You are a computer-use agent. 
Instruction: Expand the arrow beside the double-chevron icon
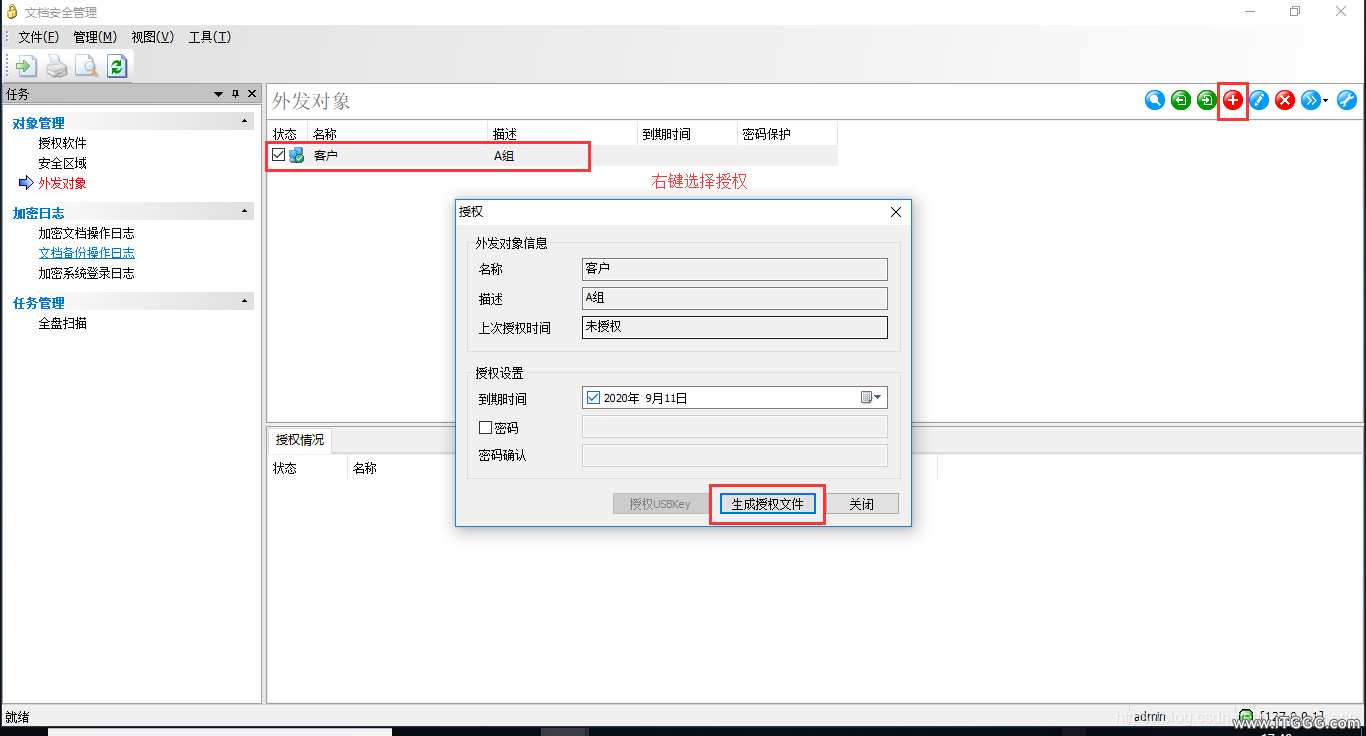[x=1325, y=100]
